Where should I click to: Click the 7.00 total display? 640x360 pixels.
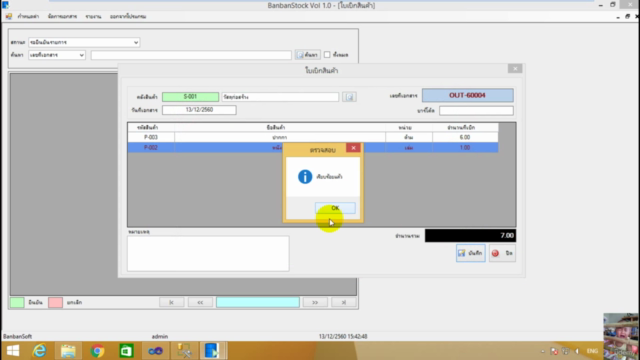click(x=470, y=236)
